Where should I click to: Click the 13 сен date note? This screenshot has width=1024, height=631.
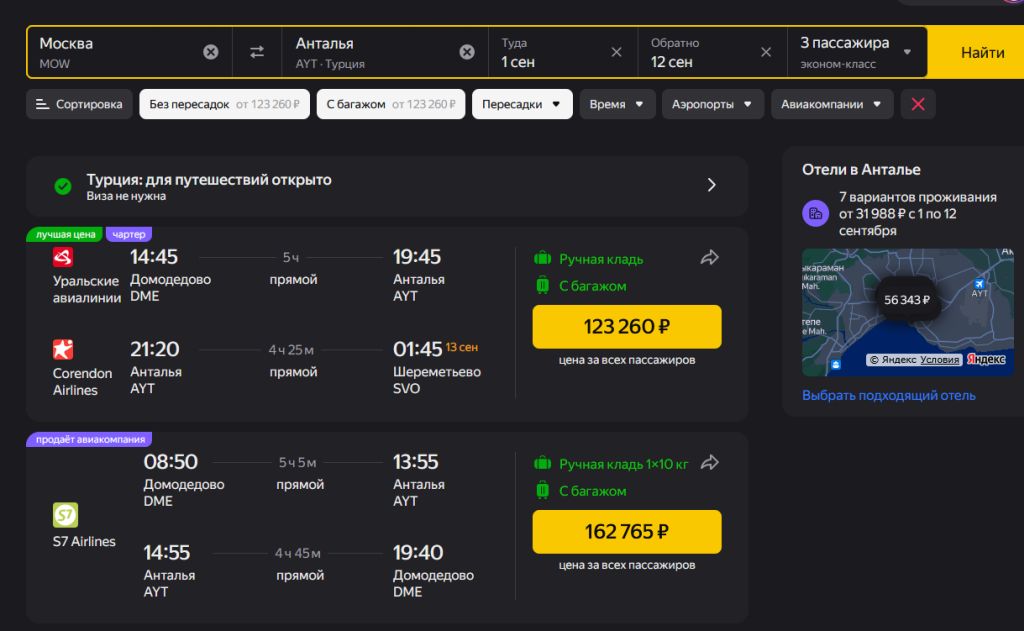[462, 348]
